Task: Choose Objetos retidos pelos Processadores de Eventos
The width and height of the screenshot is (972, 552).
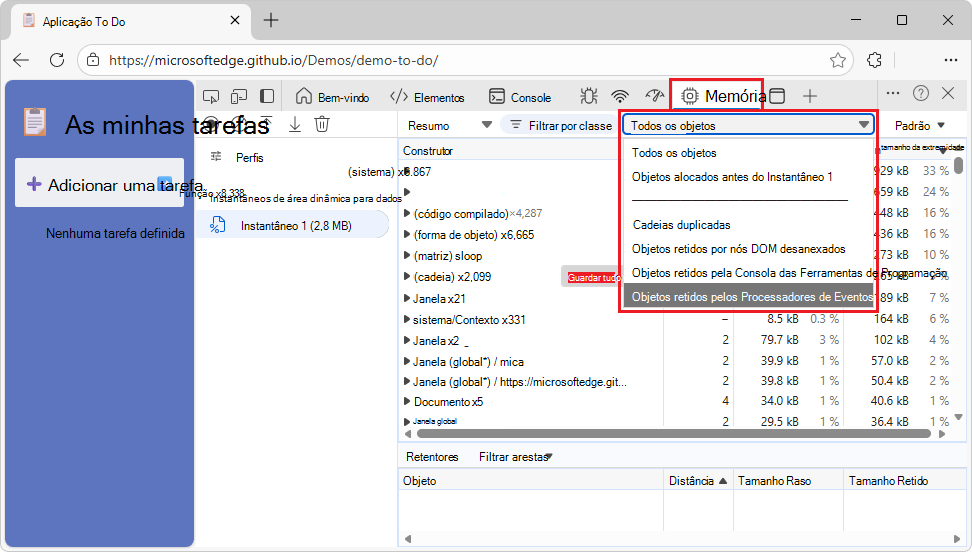Action: tap(748, 296)
